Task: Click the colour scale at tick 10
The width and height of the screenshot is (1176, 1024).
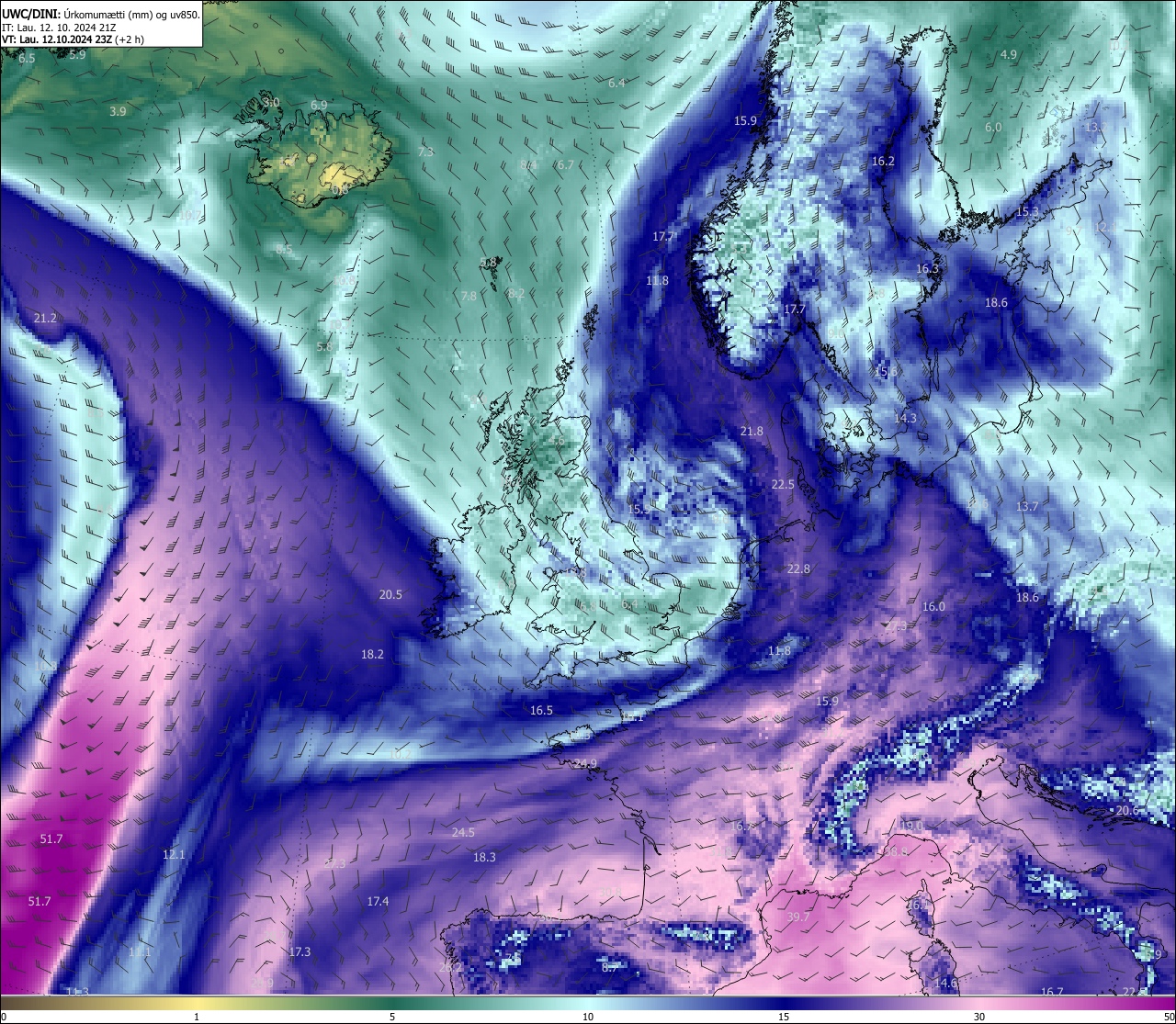Action: pyautogui.click(x=588, y=1017)
